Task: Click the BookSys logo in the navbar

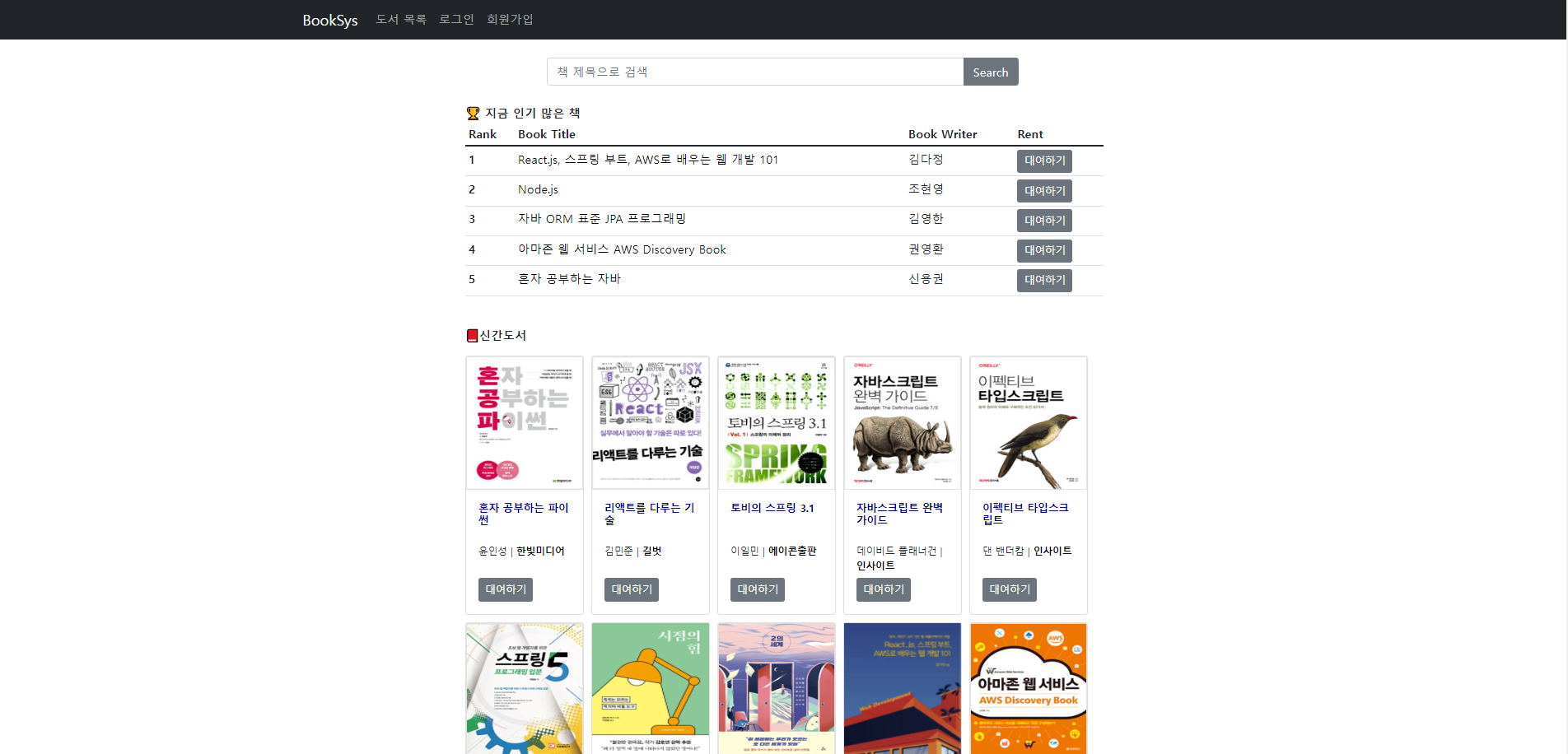Action: [329, 19]
